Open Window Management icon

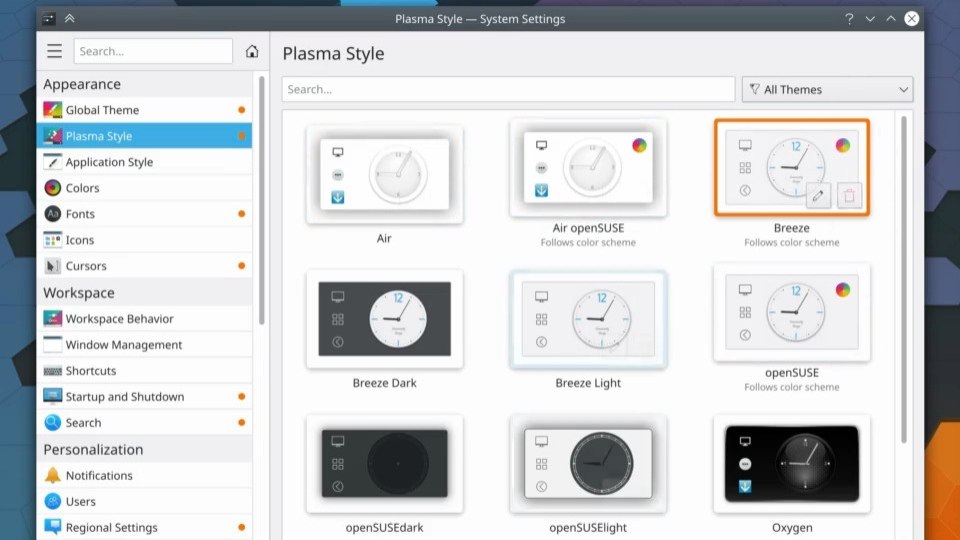point(53,345)
